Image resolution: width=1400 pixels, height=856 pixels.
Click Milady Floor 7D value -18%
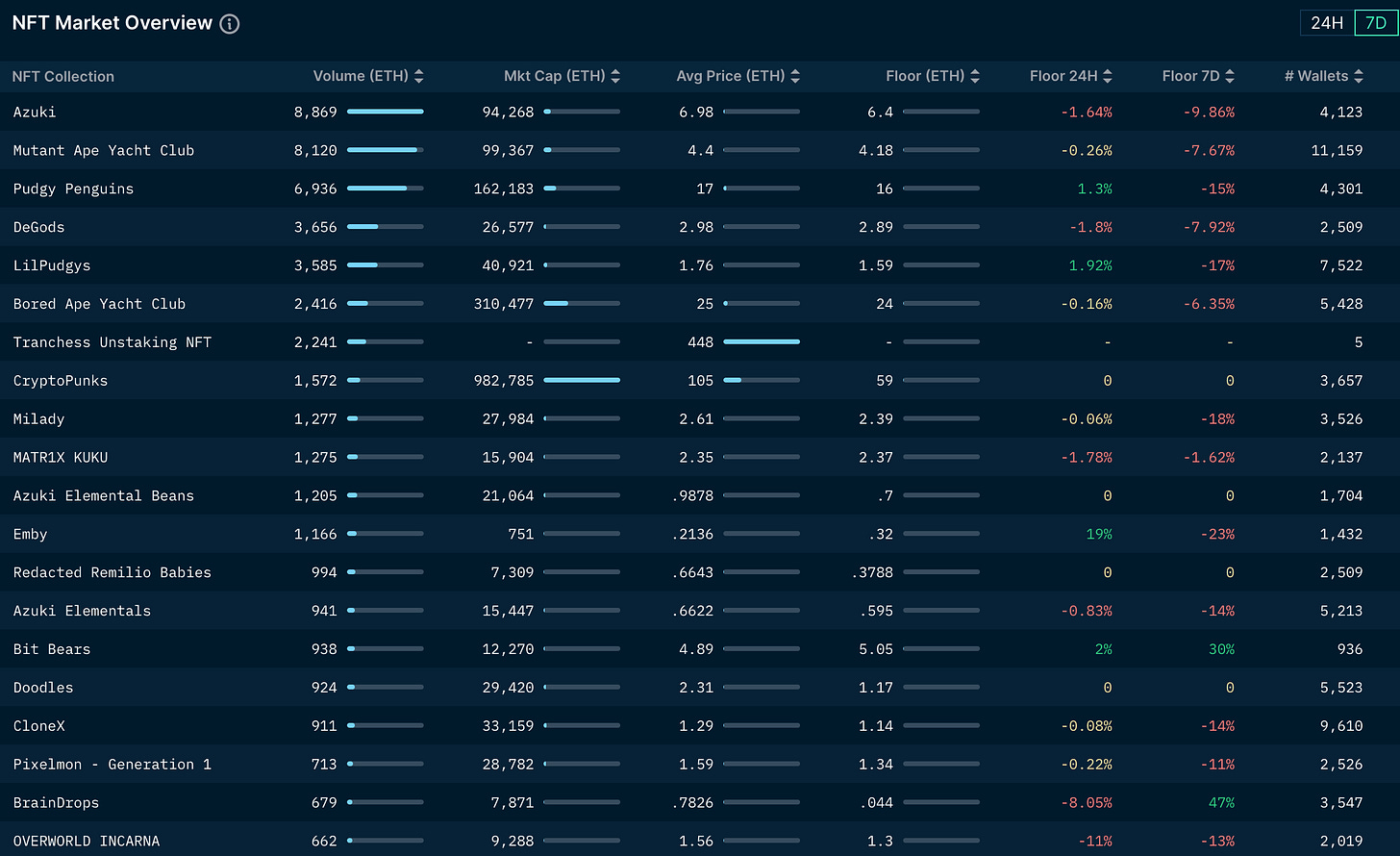pos(1217,419)
